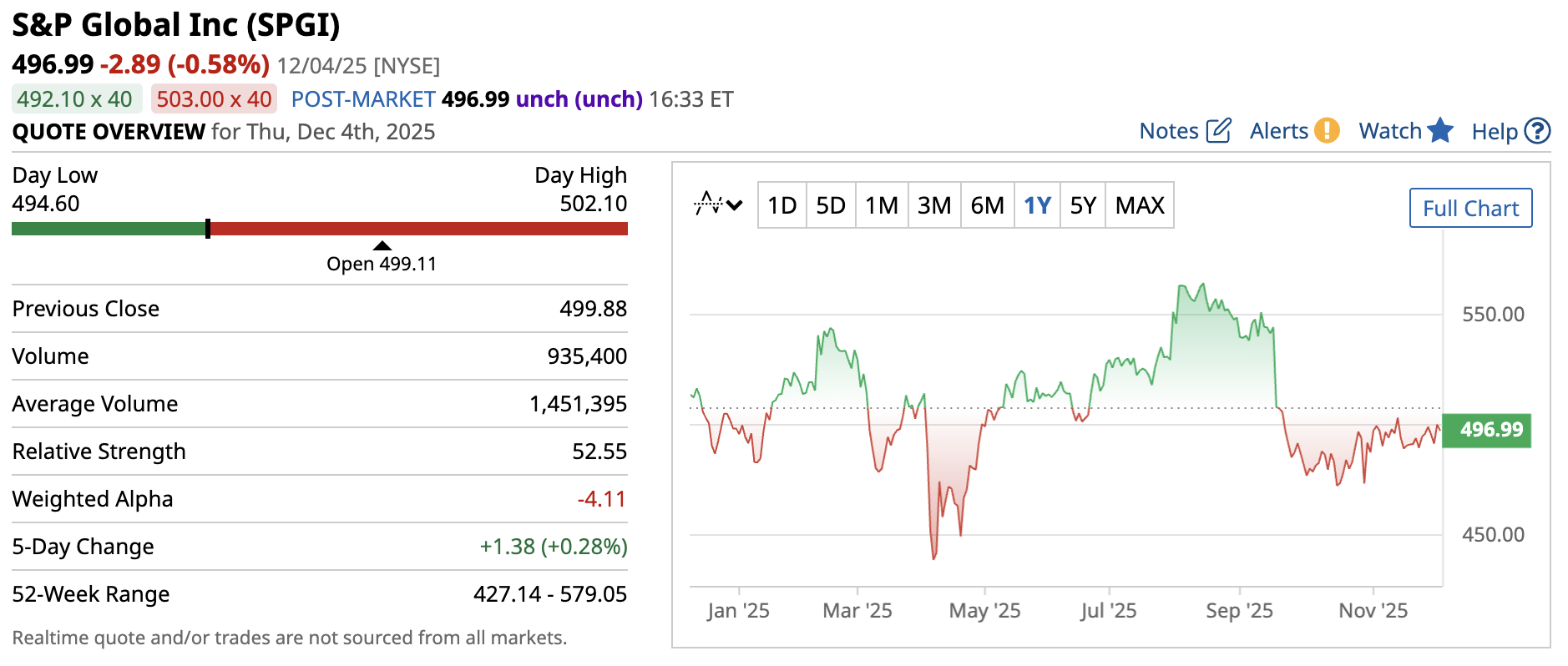Click the Help question mark icon
Screen dimensions: 1568x666
tap(1537, 131)
